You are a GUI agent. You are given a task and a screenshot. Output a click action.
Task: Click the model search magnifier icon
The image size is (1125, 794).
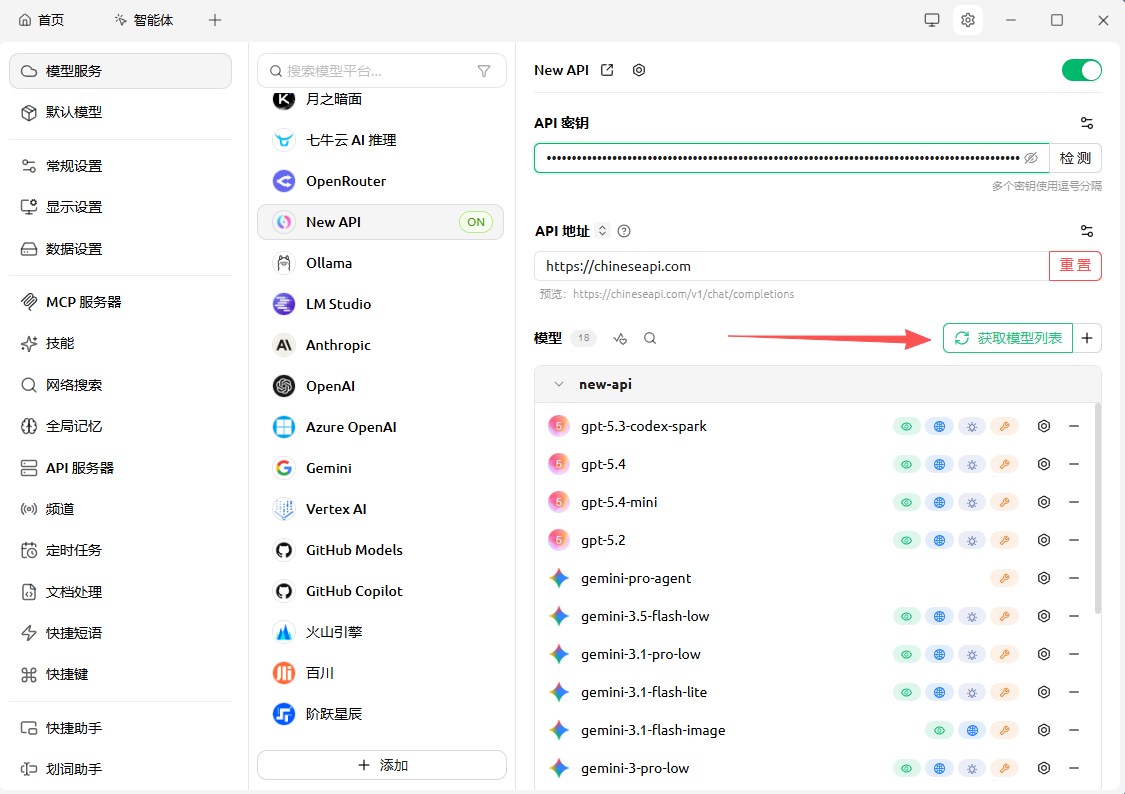pyautogui.click(x=650, y=338)
